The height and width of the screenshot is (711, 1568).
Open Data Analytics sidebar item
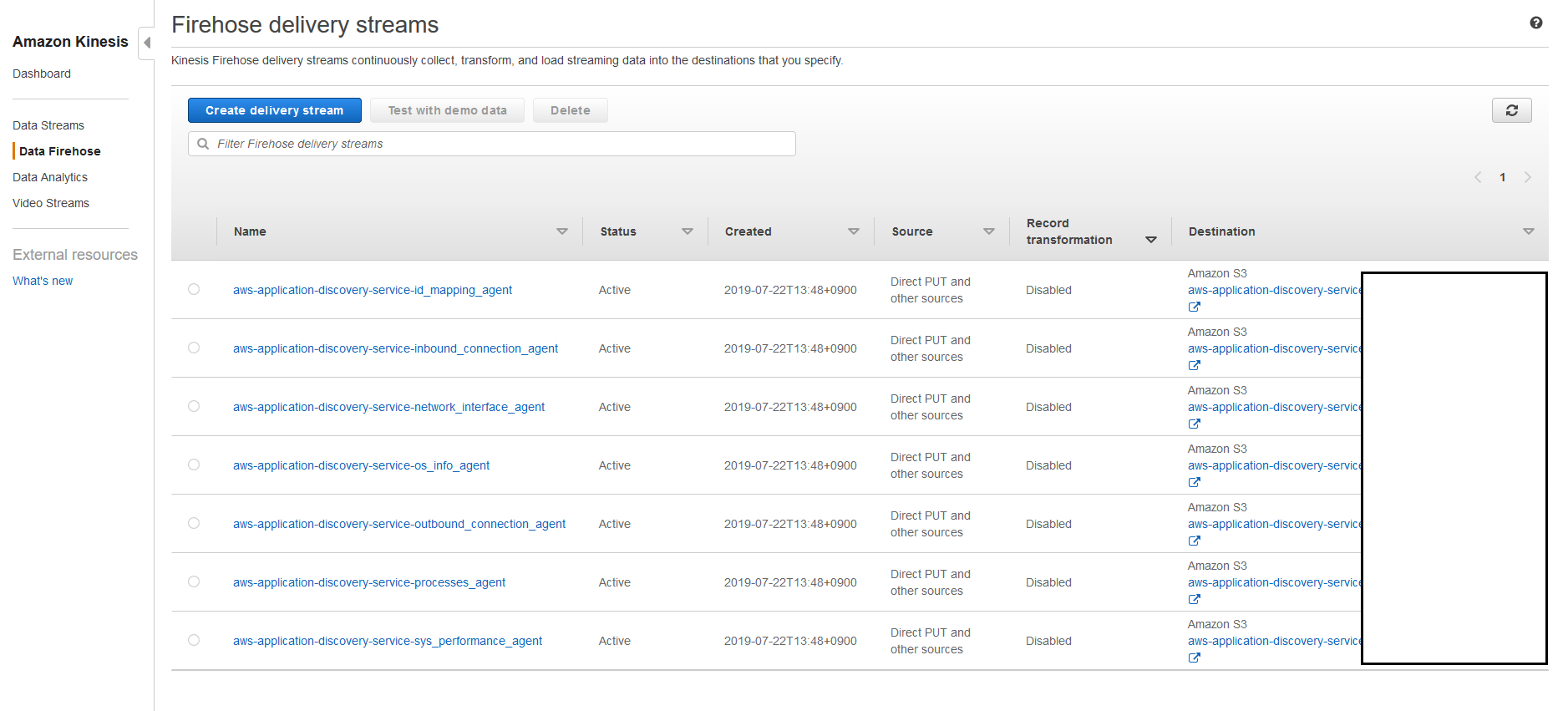pyautogui.click(x=50, y=177)
